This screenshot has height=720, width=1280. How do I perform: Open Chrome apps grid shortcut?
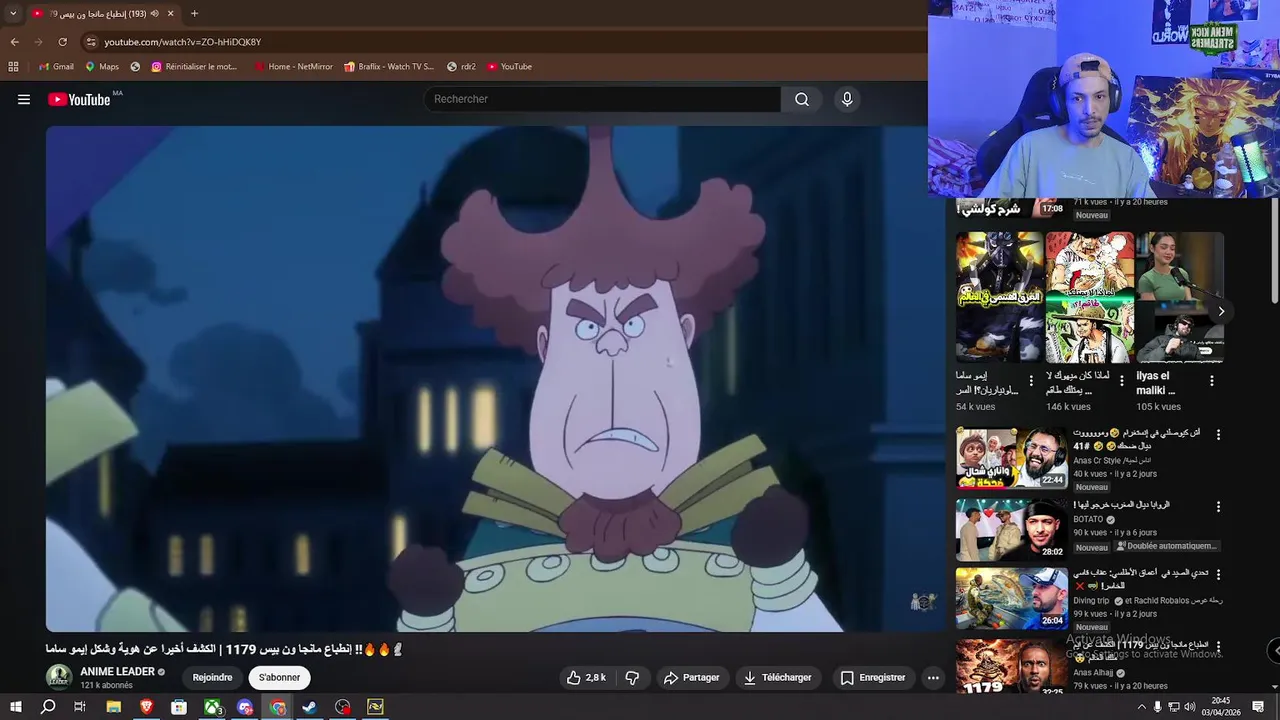point(13,67)
